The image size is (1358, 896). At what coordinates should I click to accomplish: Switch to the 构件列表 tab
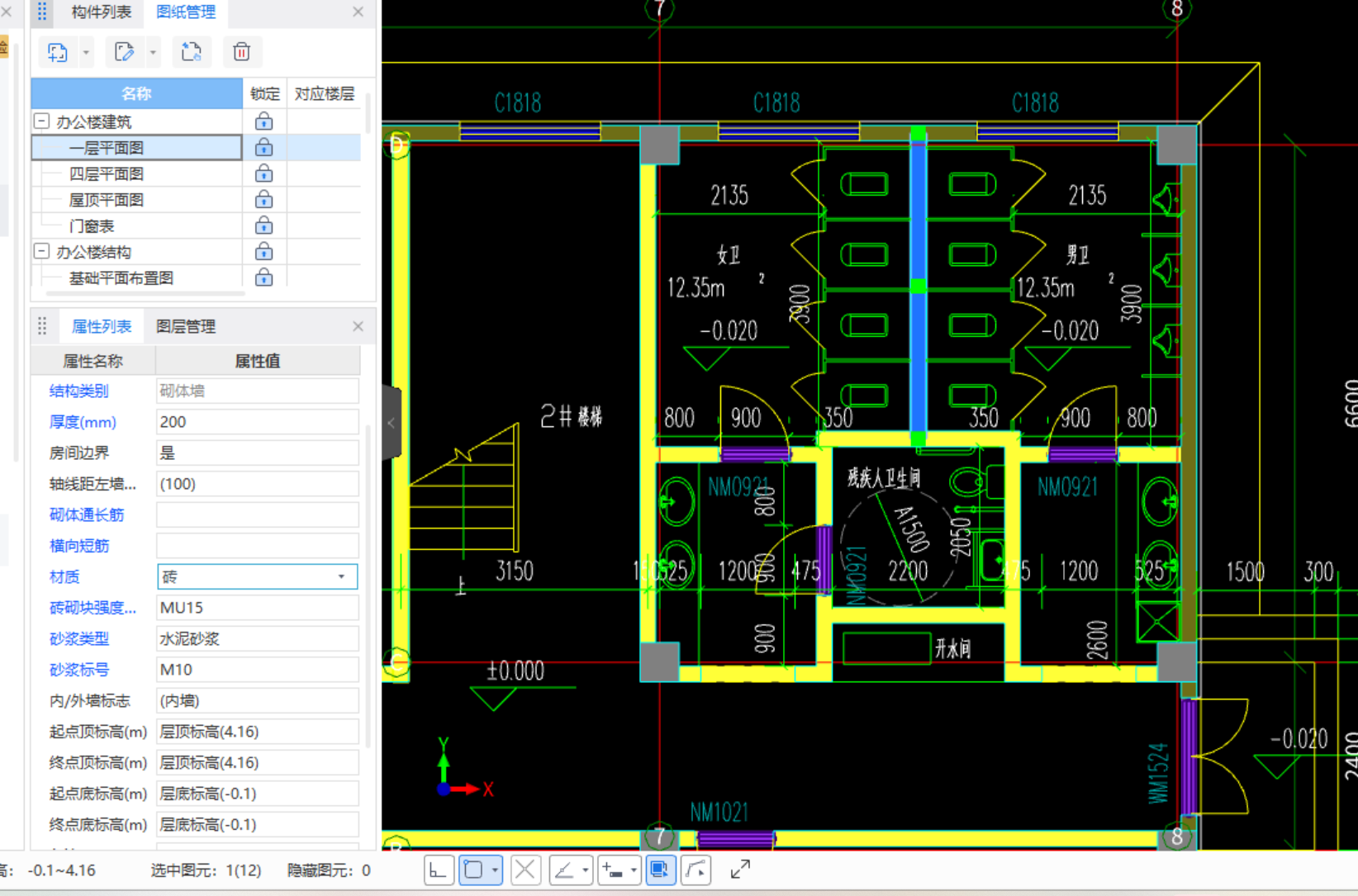click(x=102, y=12)
